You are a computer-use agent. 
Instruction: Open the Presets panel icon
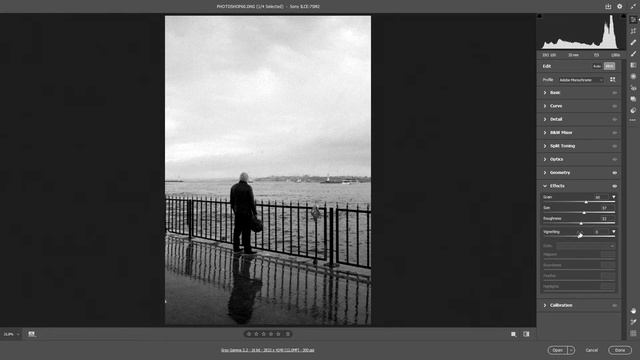pyautogui.click(x=633, y=110)
